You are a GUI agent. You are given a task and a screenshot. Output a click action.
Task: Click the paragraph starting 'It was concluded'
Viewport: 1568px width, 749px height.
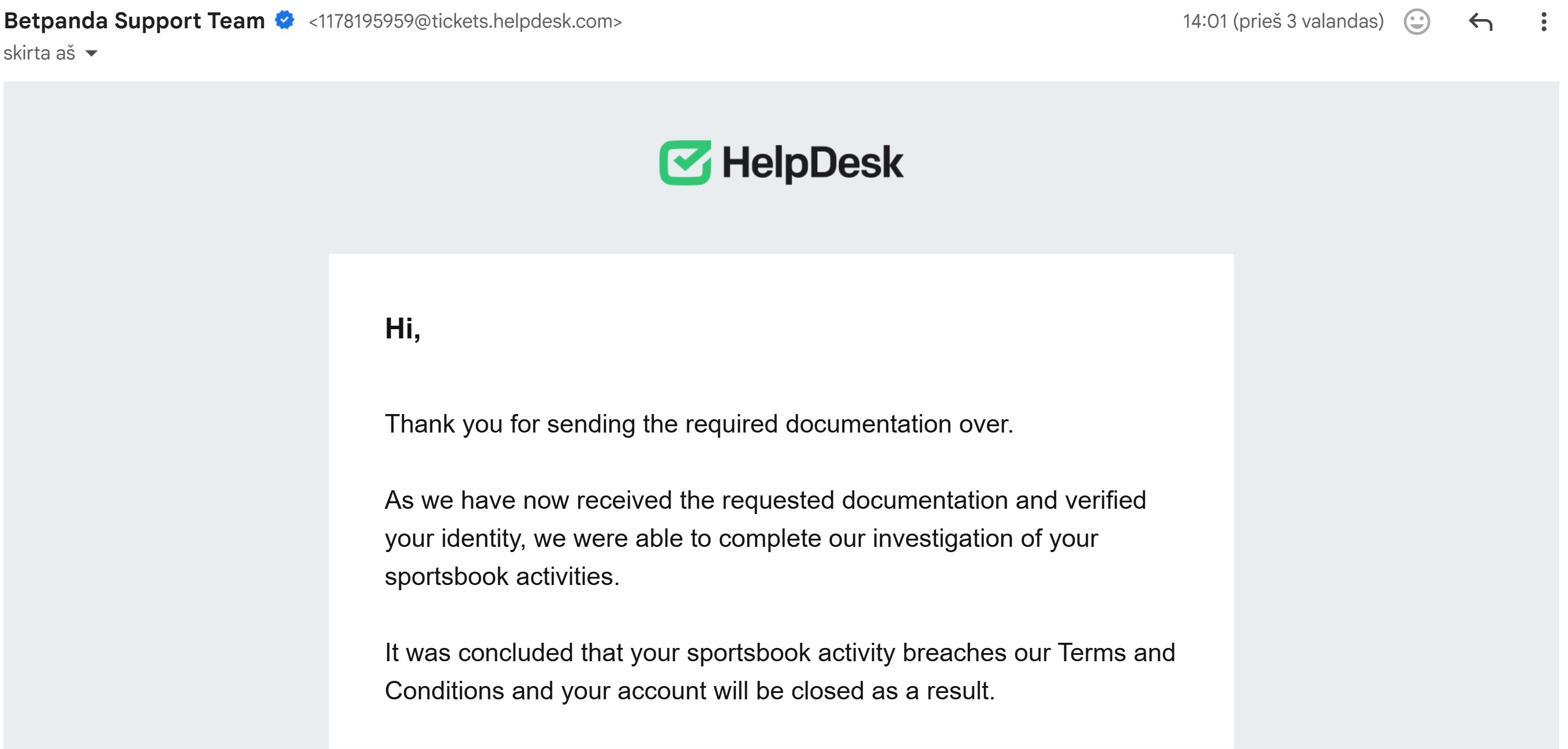[779, 671]
